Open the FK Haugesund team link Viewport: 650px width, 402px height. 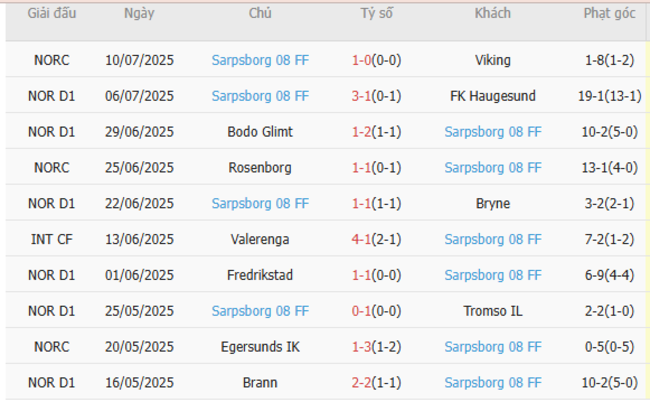click(x=493, y=96)
